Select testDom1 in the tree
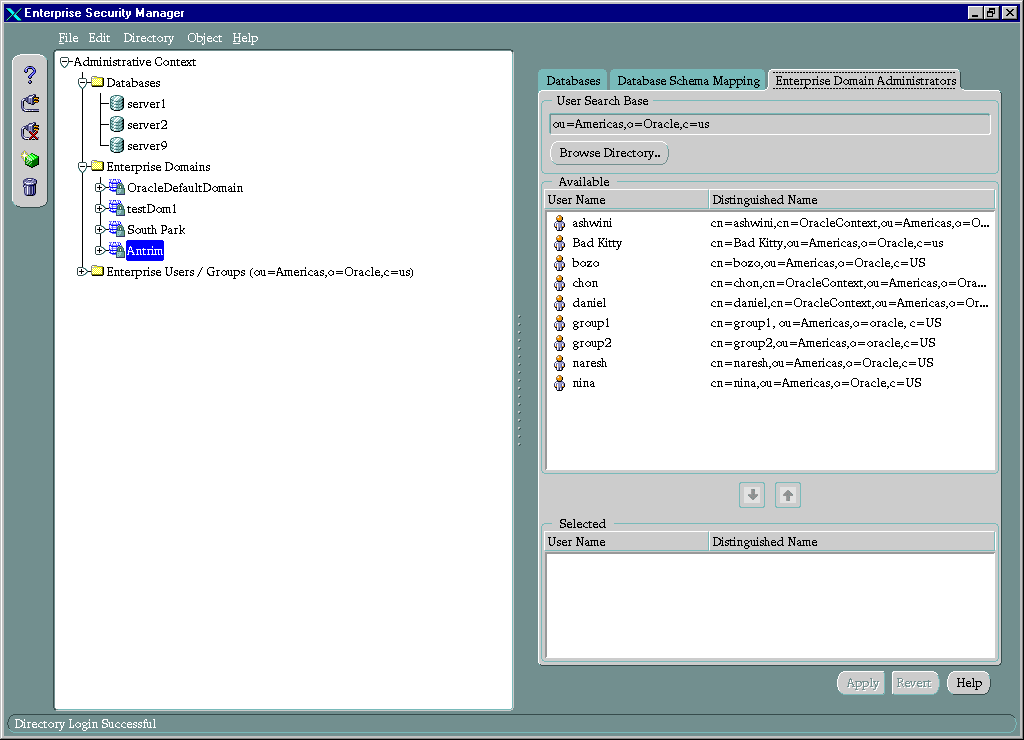The width and height of the screenshot is (1024, 740). click(x=151, y=209)
